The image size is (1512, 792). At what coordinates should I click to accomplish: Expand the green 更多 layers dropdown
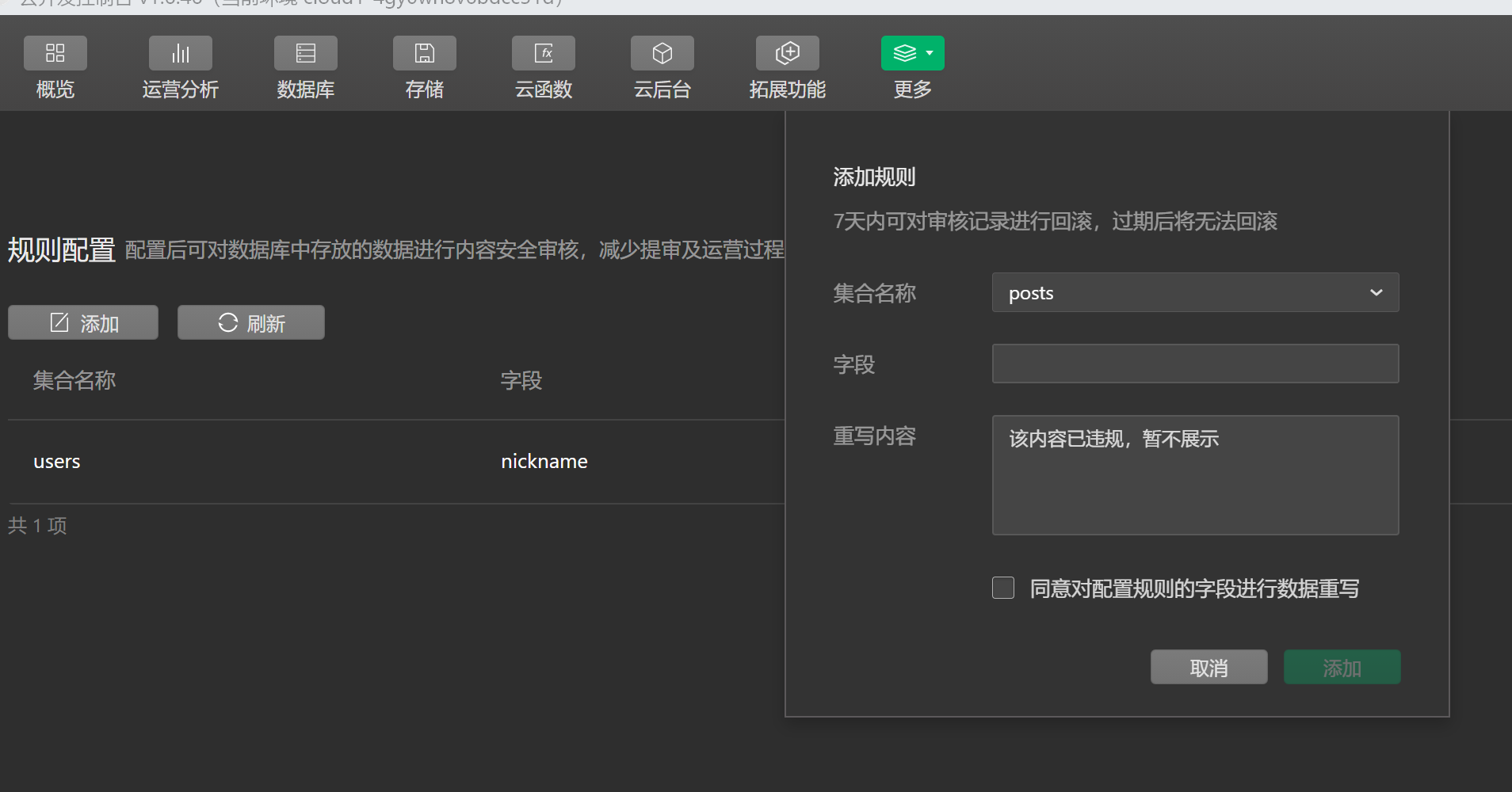[x=913, y=53]
